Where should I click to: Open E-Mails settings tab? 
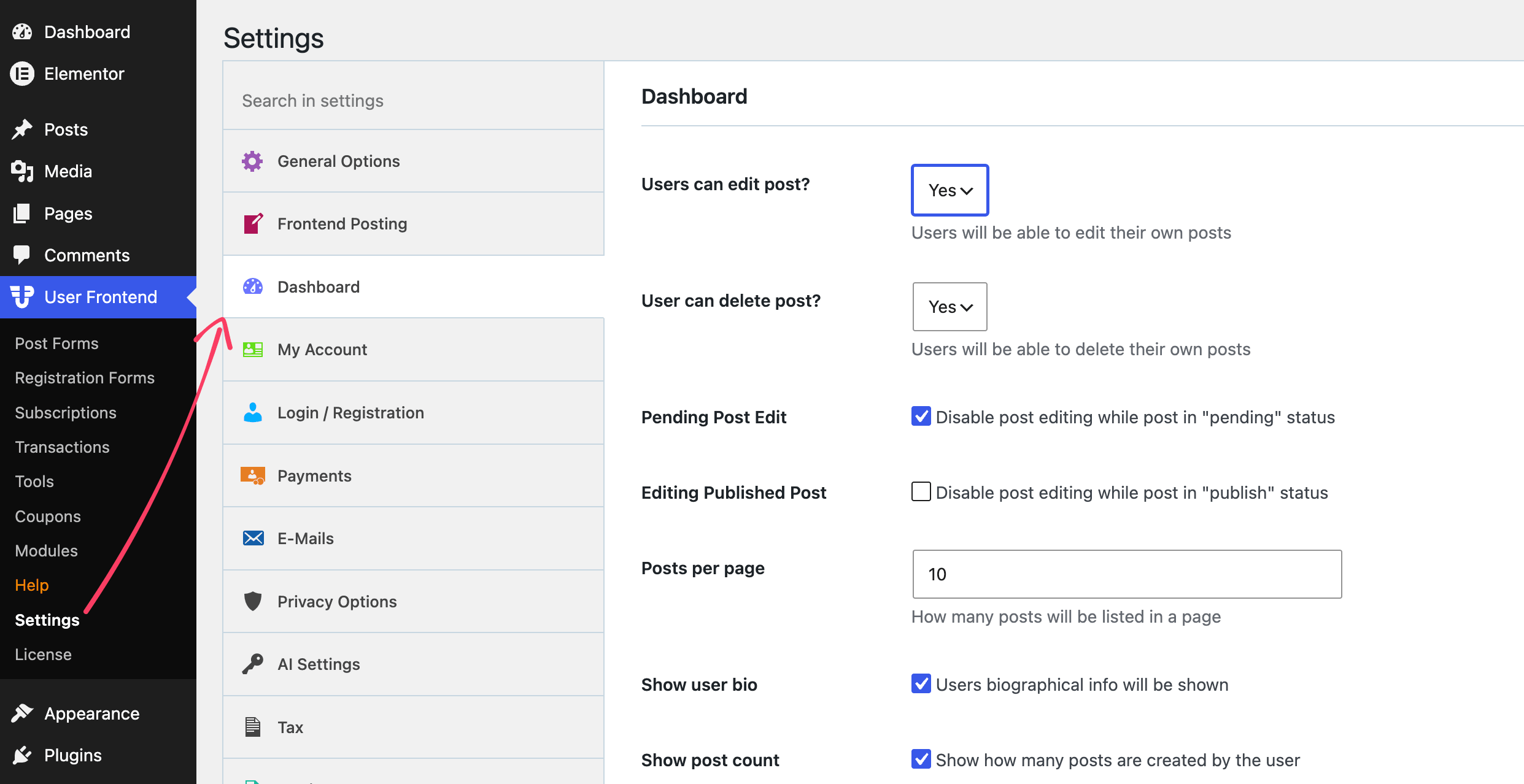[x=414, y=538]
